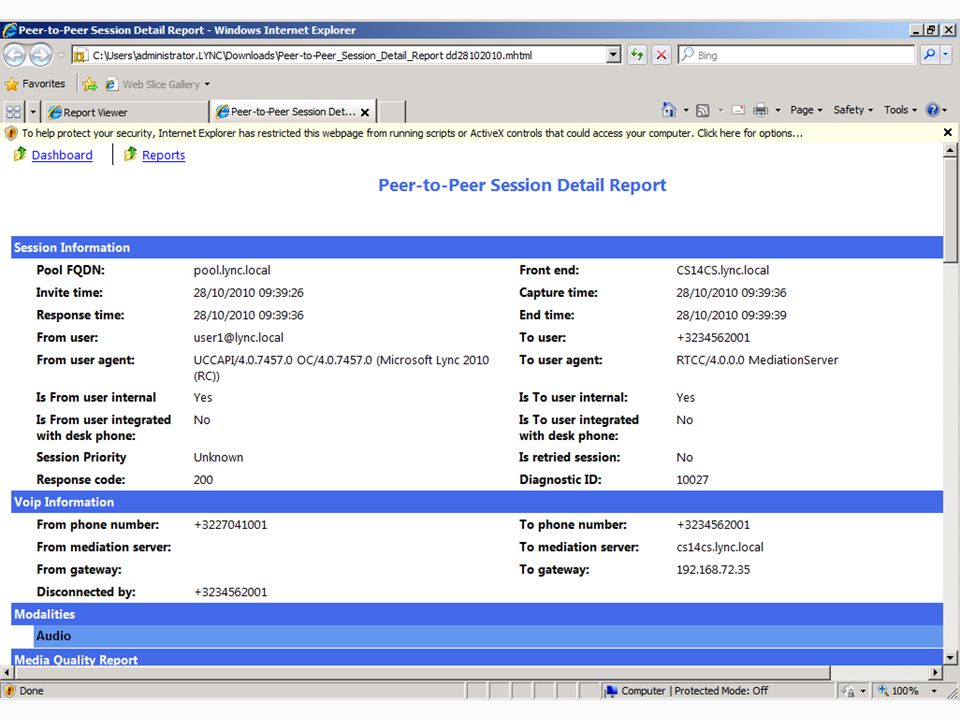Expand the Home button dropdown arrow

[x=686, y=110]
